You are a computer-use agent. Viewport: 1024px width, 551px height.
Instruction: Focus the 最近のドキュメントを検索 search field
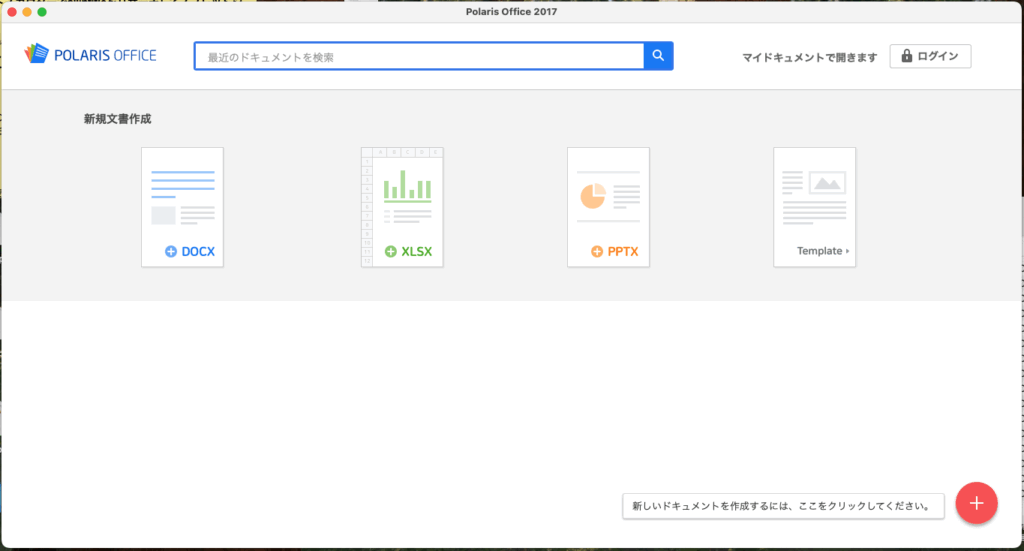click(x=420, y=57)
